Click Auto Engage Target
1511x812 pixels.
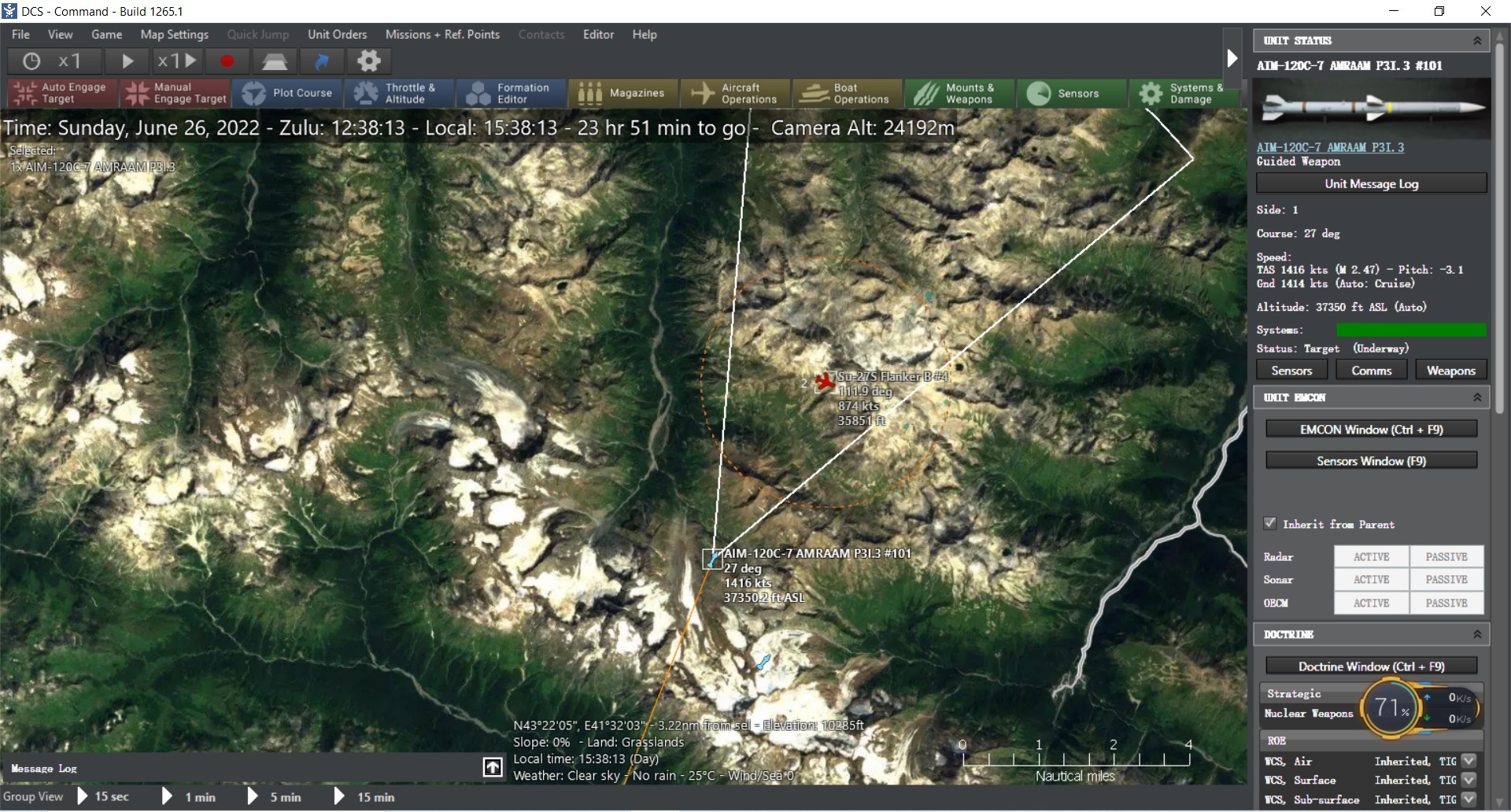[62, 93]
